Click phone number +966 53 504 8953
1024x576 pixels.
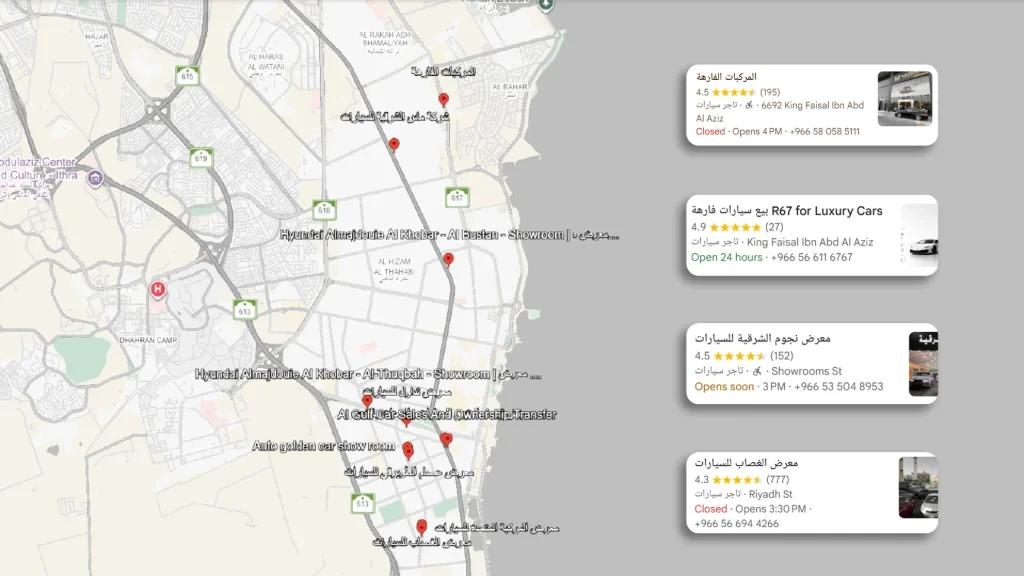839,387
